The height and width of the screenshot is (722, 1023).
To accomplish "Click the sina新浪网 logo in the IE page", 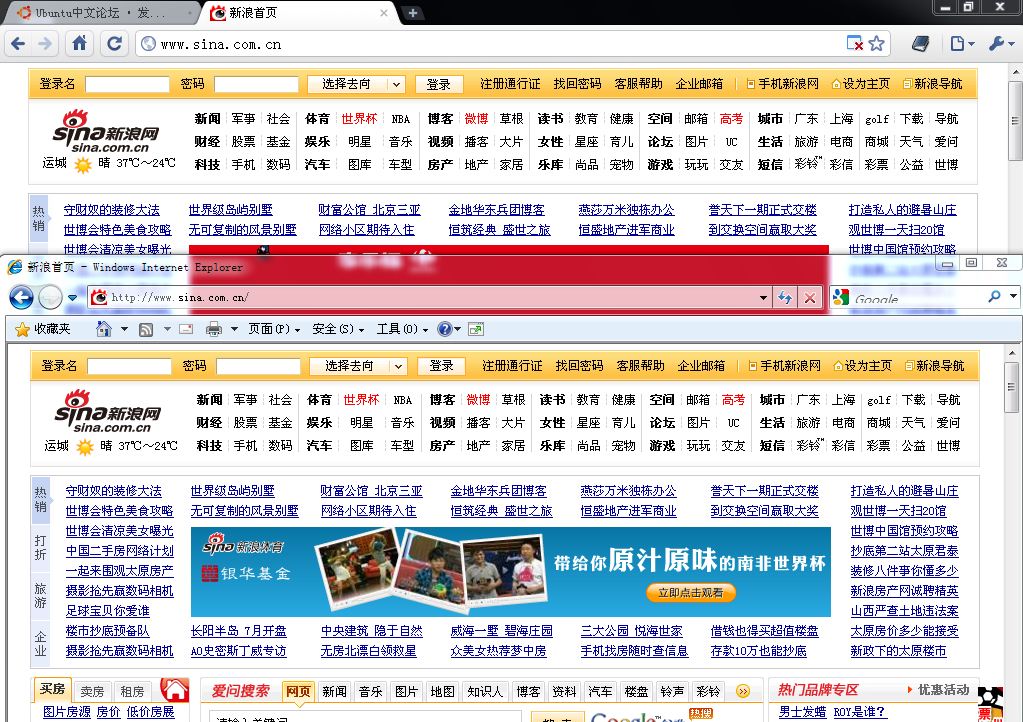I will 108,412.
